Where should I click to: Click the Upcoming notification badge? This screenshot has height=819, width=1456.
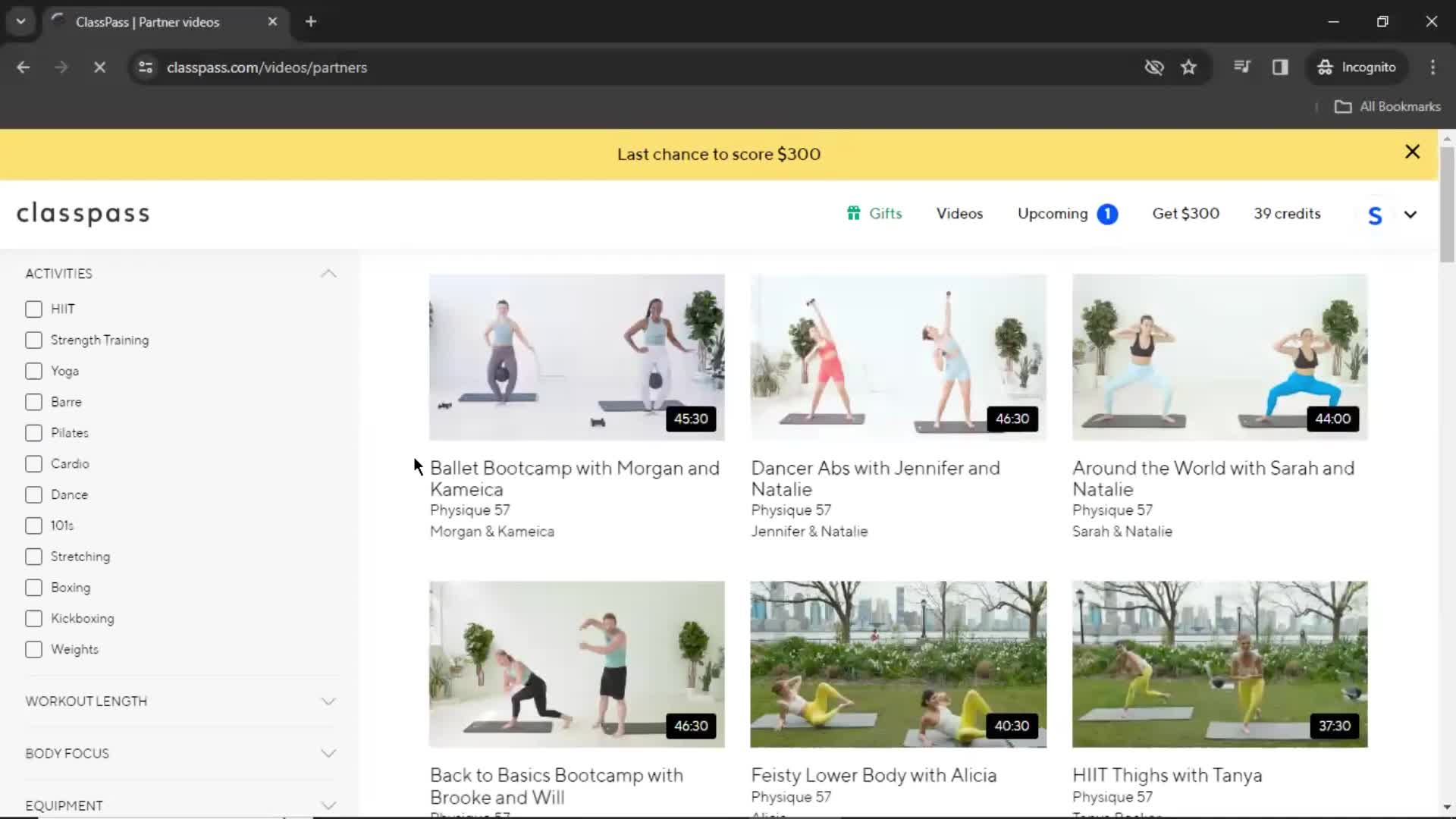point(1107,215)
